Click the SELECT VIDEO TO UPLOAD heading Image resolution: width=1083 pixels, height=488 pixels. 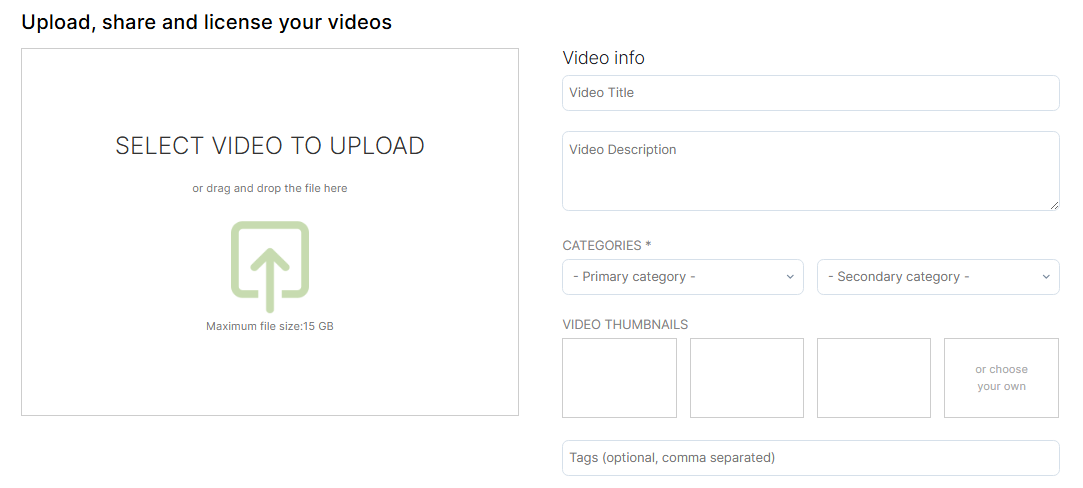[269, 146]
